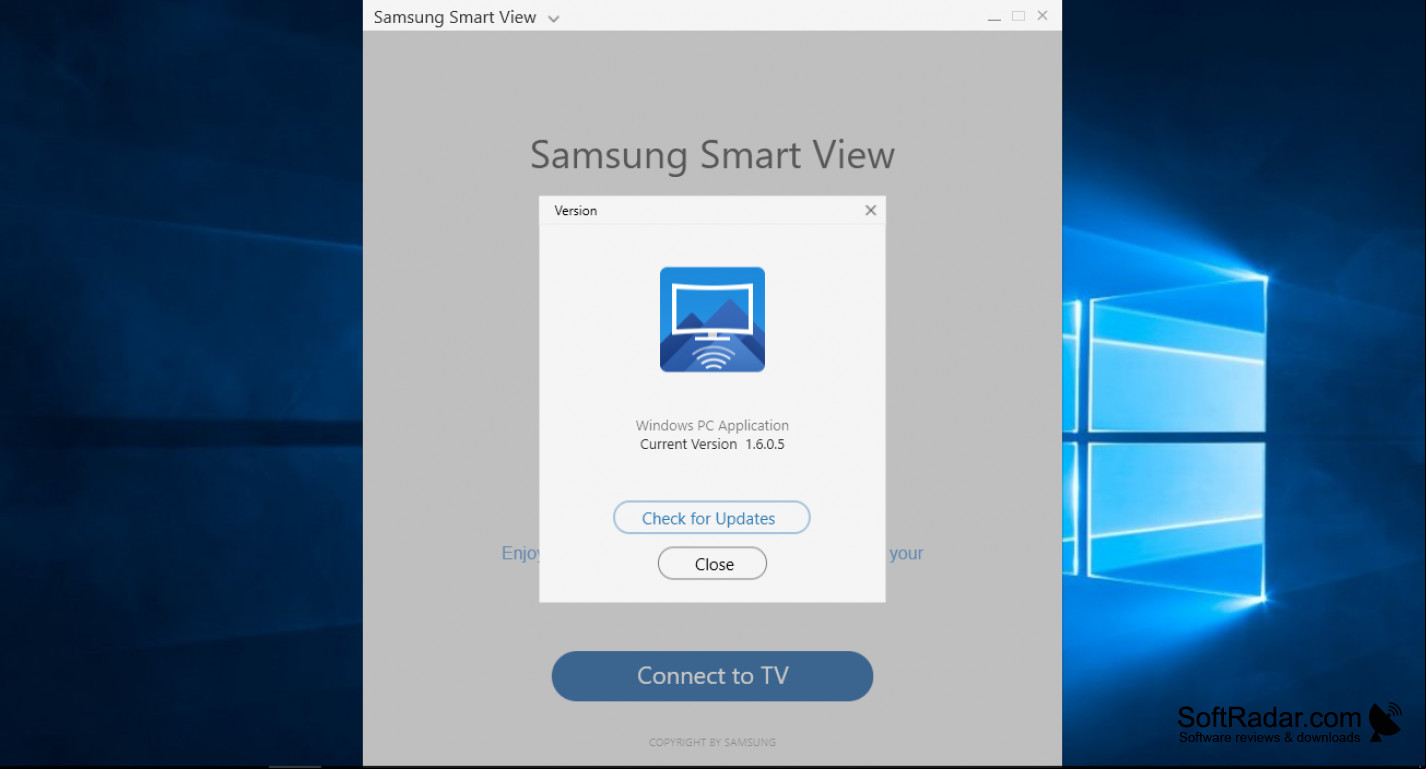Select the "Windows PC Application" label

(712, 425)
